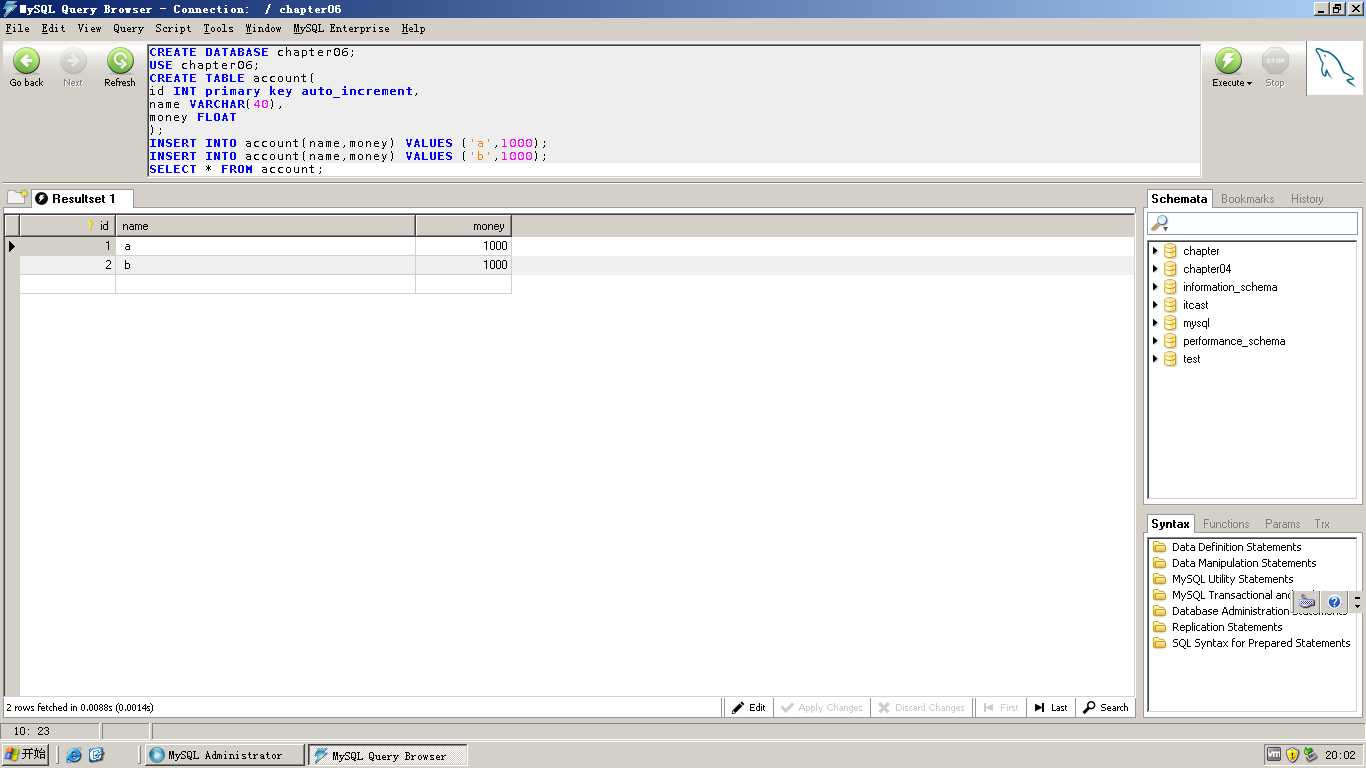This screenshot has height=768, width=1366.
Task: Switch to MySQL Administrator taskbar window
Action: coord(225,755)
